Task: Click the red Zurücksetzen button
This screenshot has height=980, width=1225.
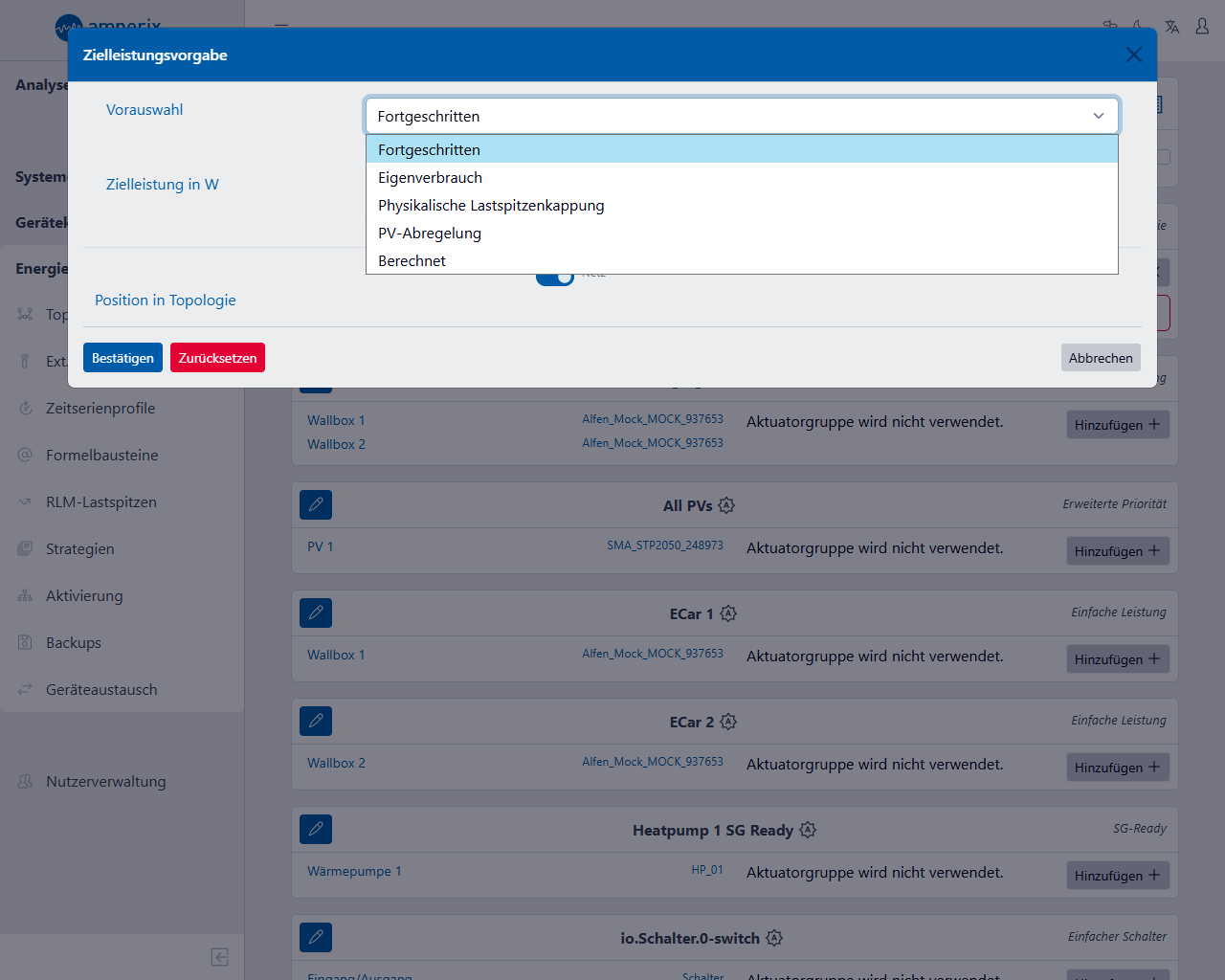Action: 217,358
